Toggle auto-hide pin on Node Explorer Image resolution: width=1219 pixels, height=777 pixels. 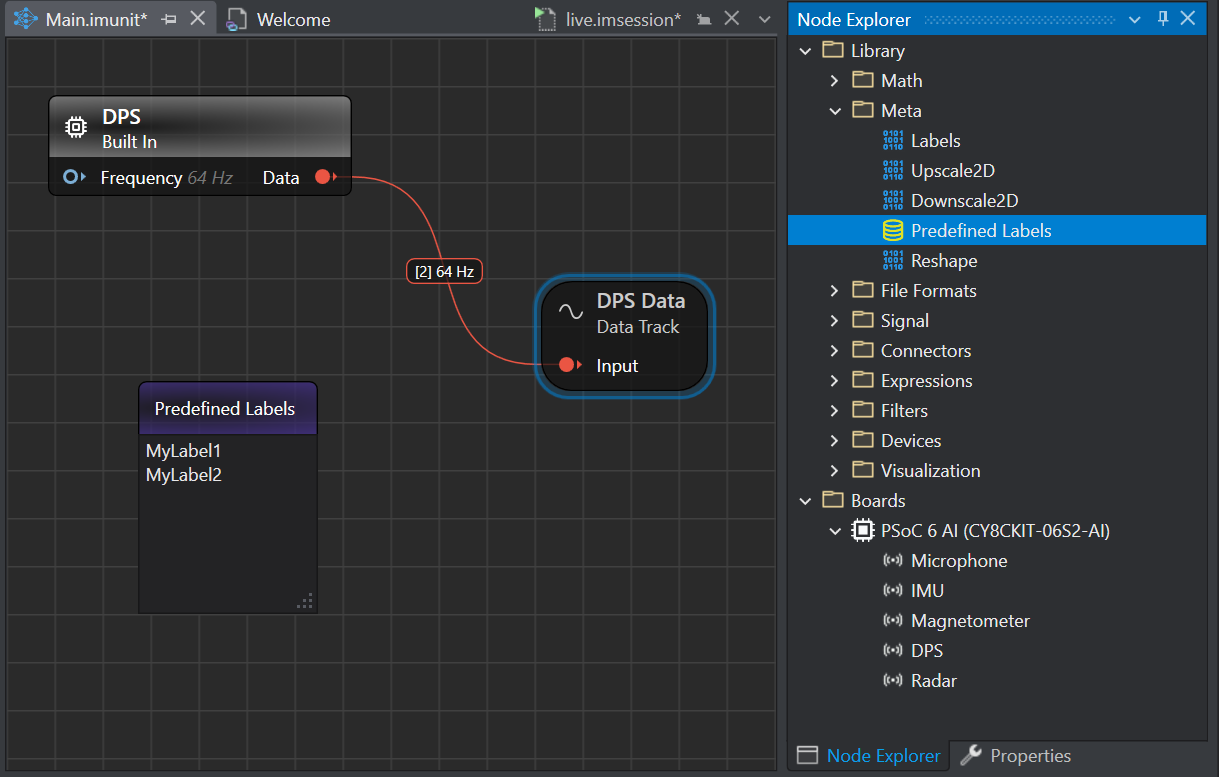point(1163,19)
